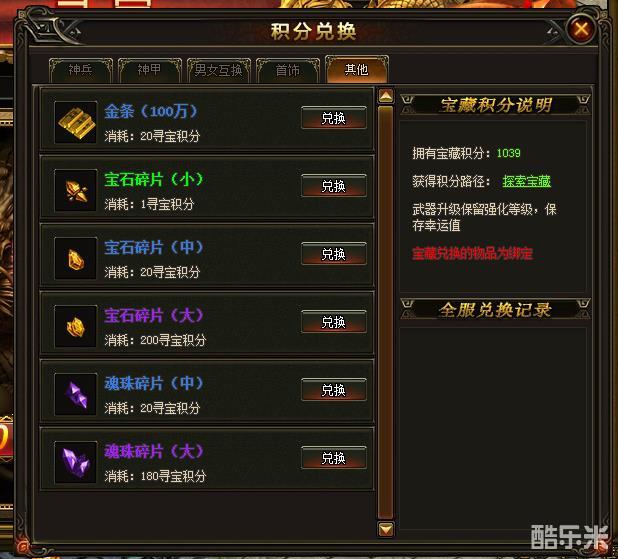Select the 男女互换 tab
Screen dimensions: 618x559
218,70
